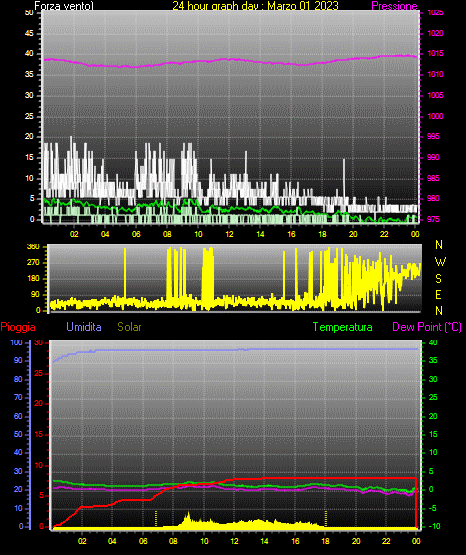Image resolution: width=466 pixels, height=555 pixels.
Task: Click the Forza vento axis title
Action: [64, 6]
